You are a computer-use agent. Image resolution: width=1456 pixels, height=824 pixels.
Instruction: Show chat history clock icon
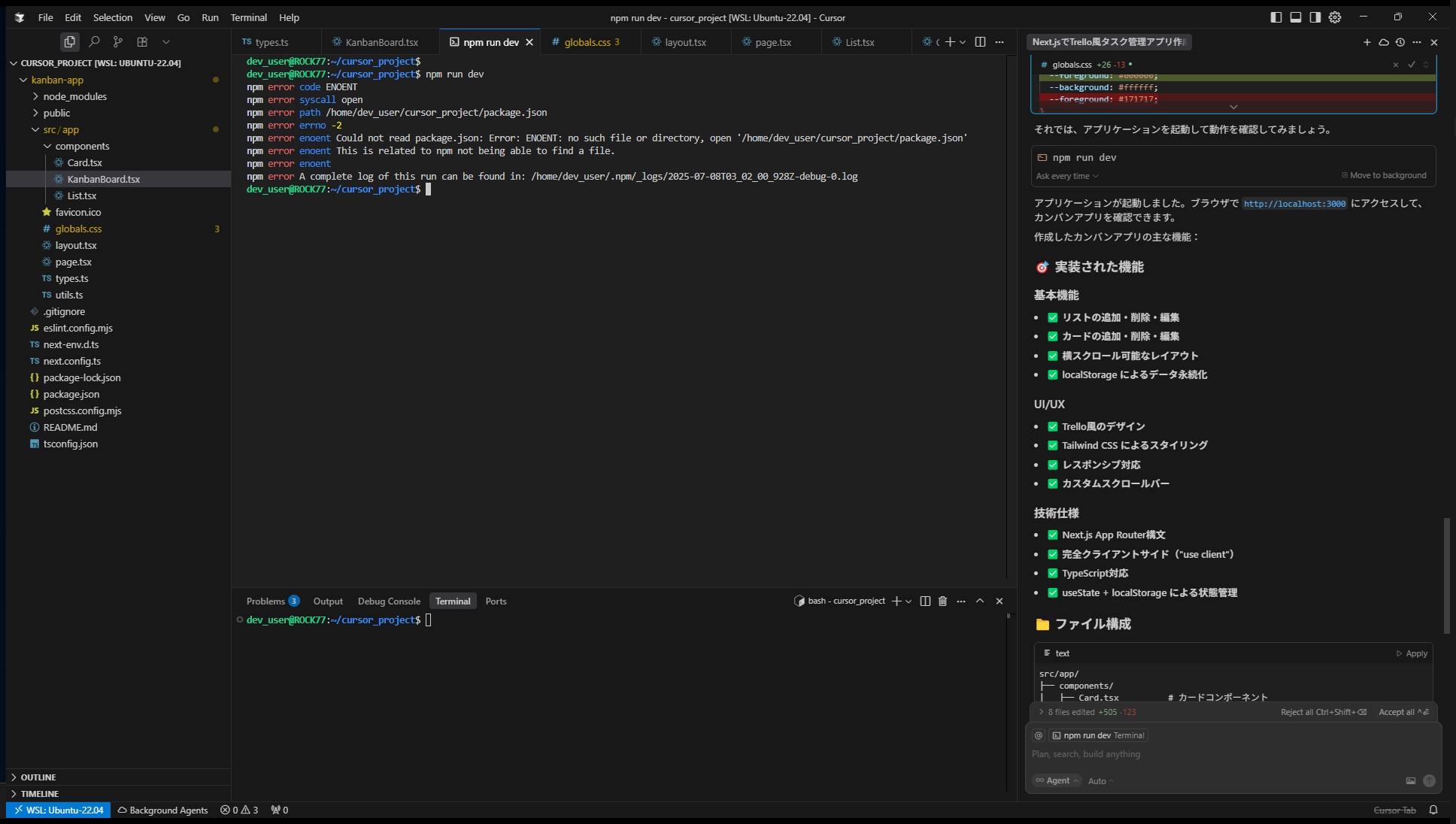pyautogui.click(x=1400, y=42)
